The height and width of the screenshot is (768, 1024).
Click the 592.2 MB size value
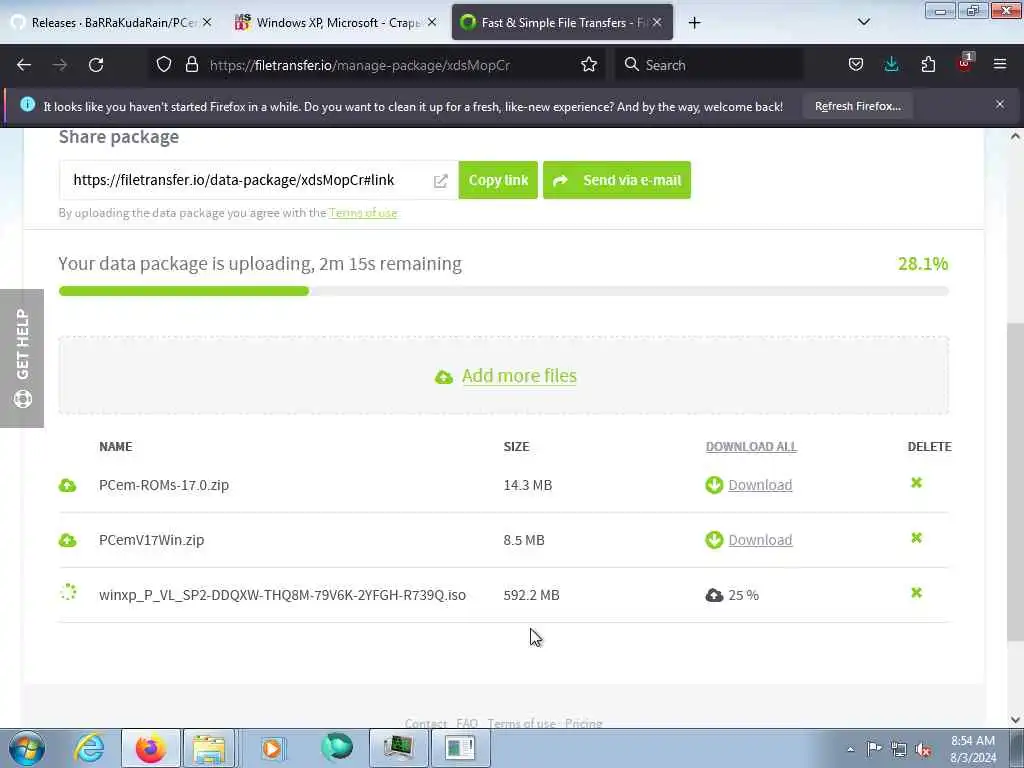coord(532,595)
